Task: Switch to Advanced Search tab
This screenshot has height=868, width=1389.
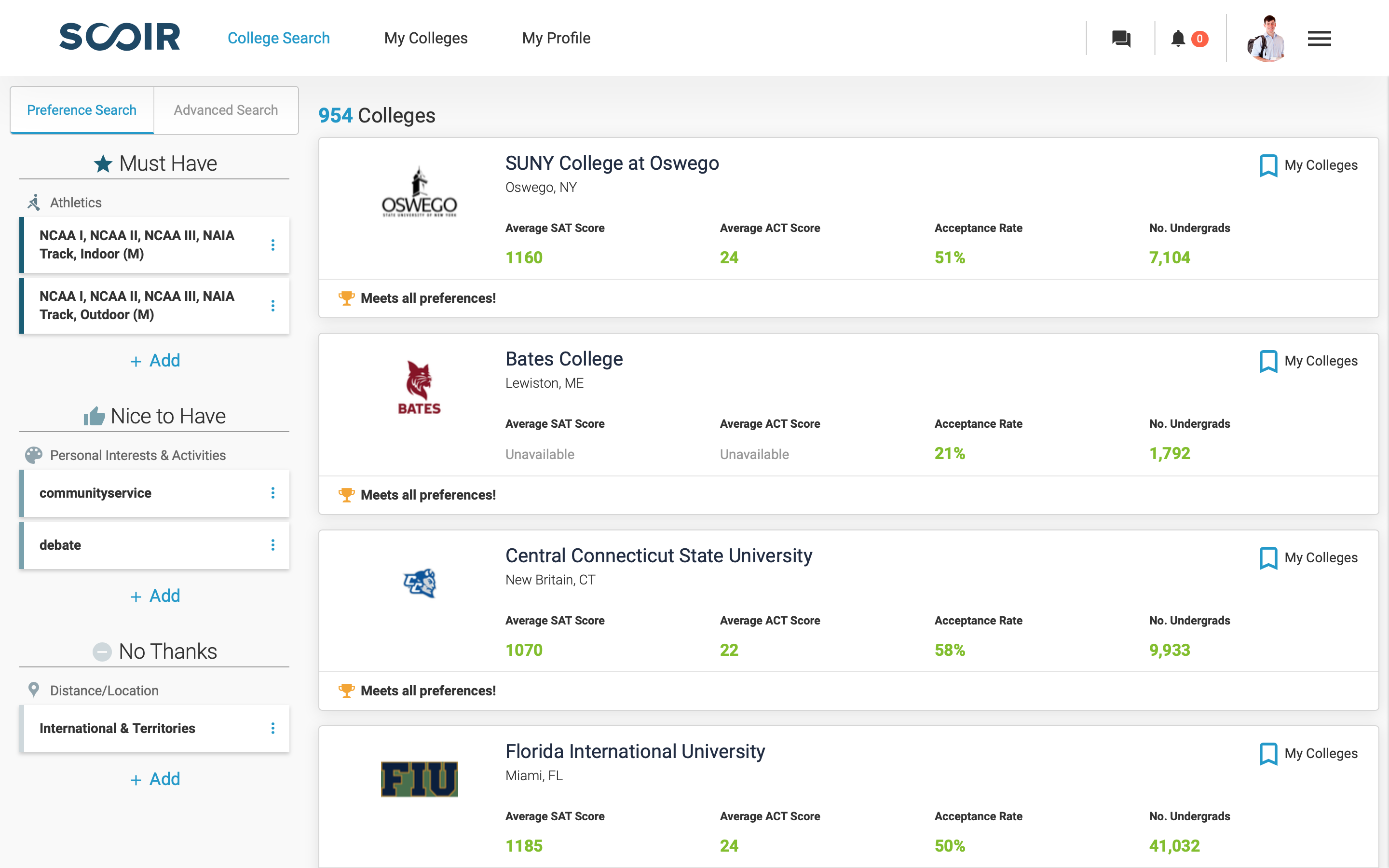Action: (x=226, y=109)
